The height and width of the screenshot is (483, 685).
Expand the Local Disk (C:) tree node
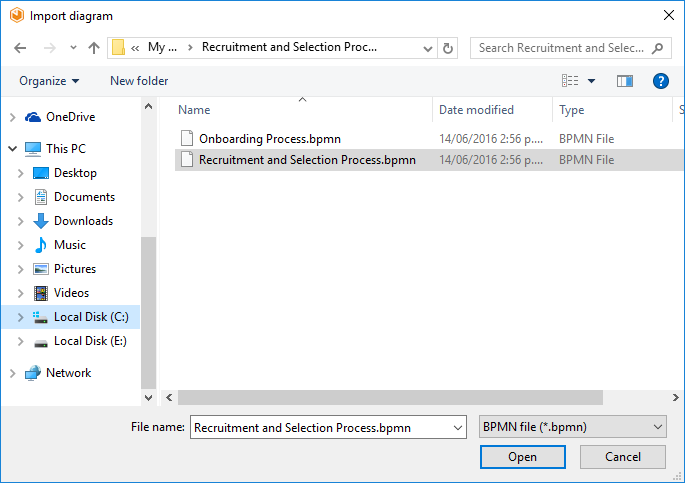pos(20,317)
